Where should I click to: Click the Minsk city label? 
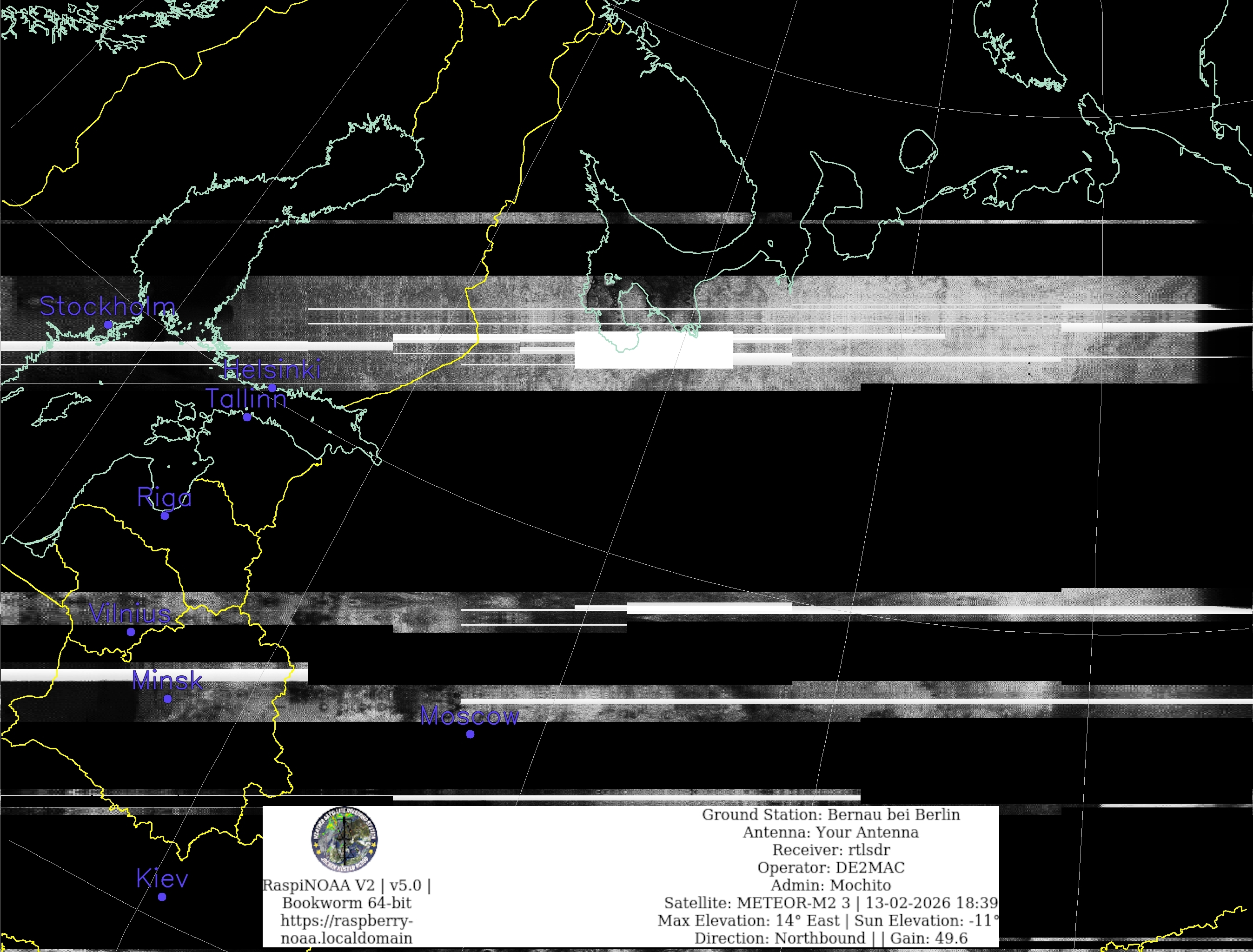coord(167,680)
